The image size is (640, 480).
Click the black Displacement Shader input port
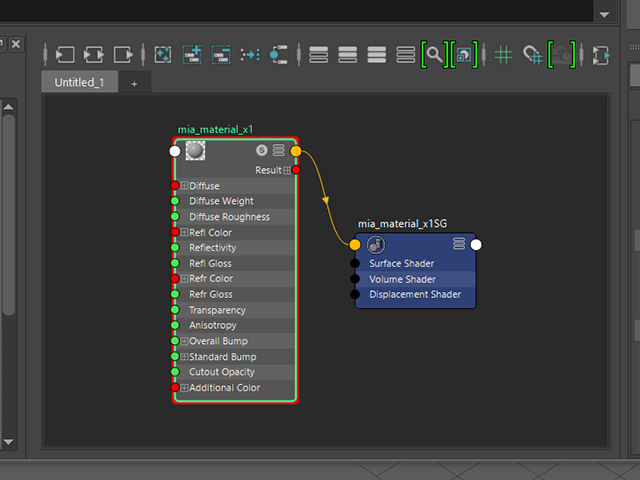click(355, 294)
